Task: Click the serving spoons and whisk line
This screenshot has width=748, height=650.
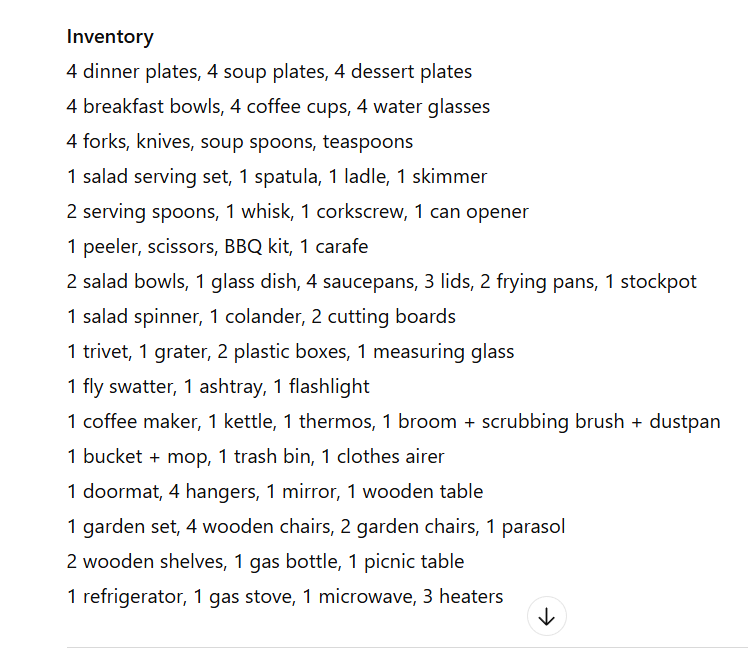Action: 298,212
